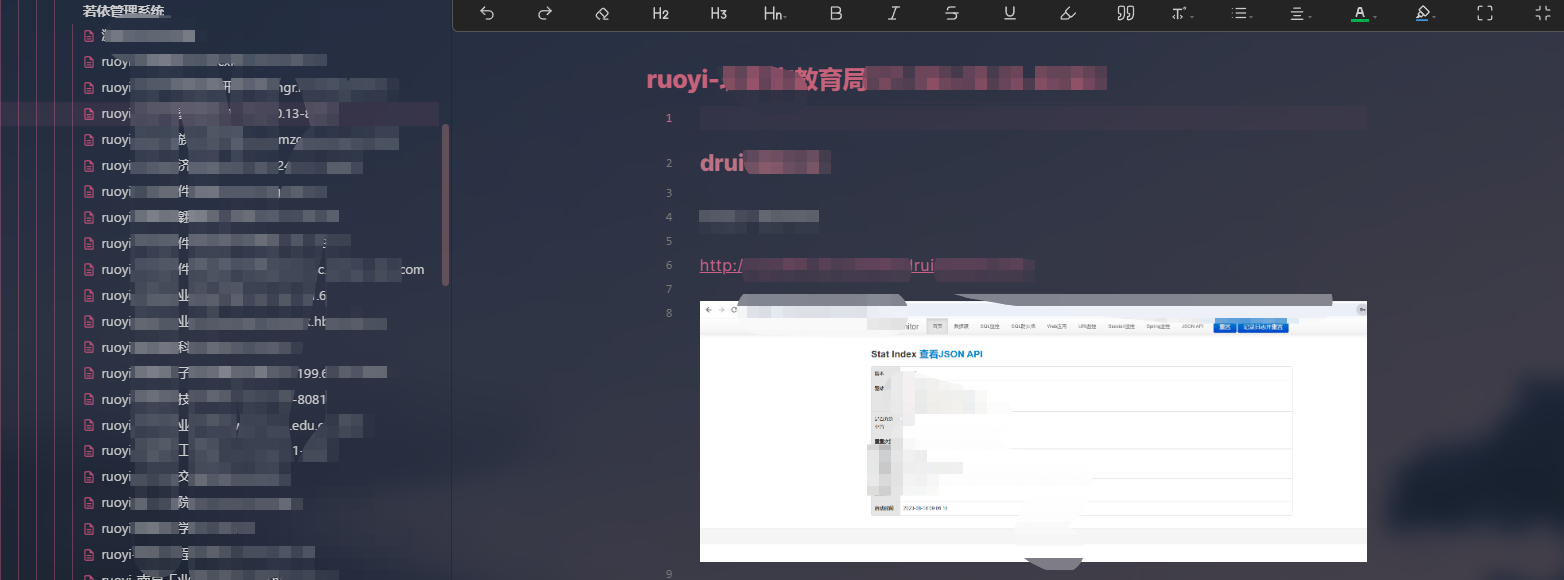Collapse the editor with the shrink icon

(x=1542, y=13)
